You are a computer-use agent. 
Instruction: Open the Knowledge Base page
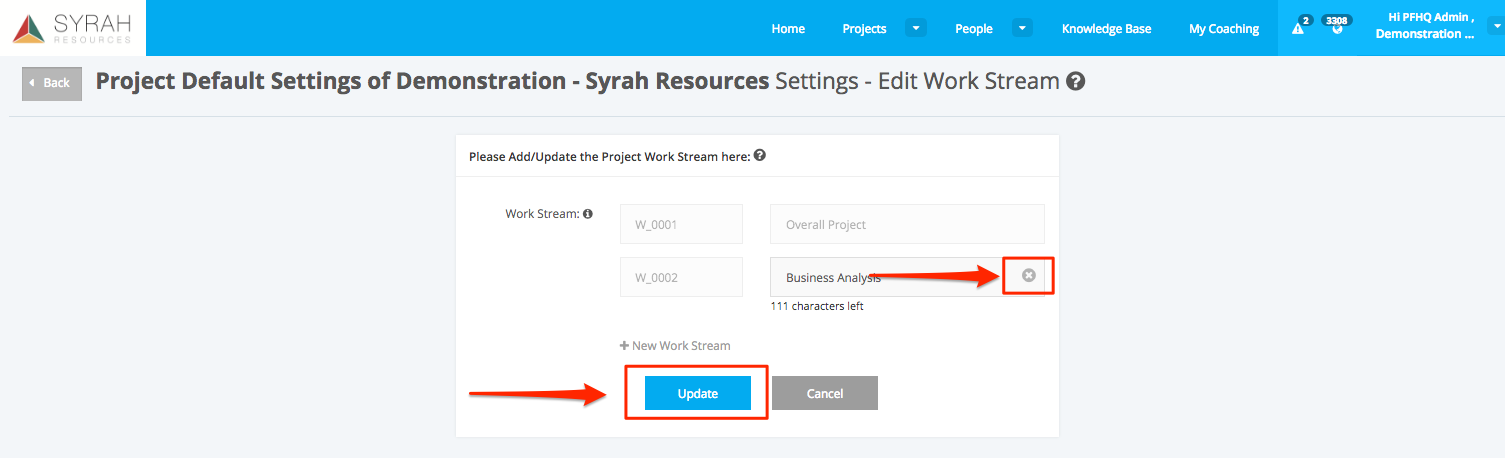click(1106, 29)
